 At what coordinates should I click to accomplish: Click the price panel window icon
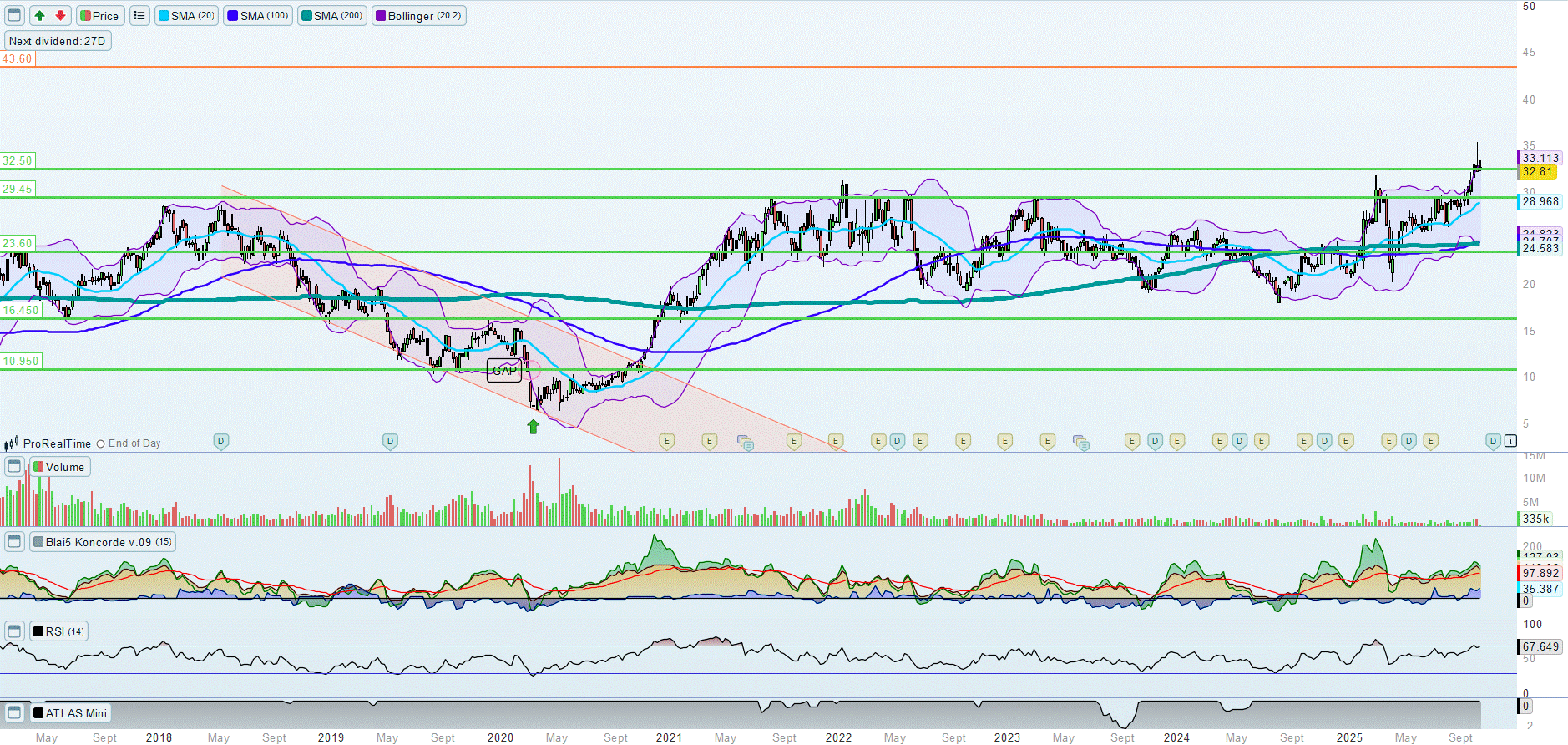14,16
